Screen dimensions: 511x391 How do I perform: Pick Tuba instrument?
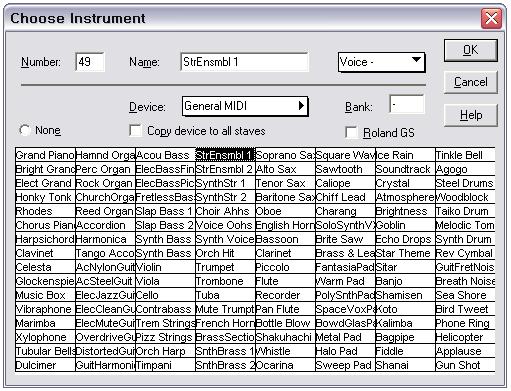225,295
